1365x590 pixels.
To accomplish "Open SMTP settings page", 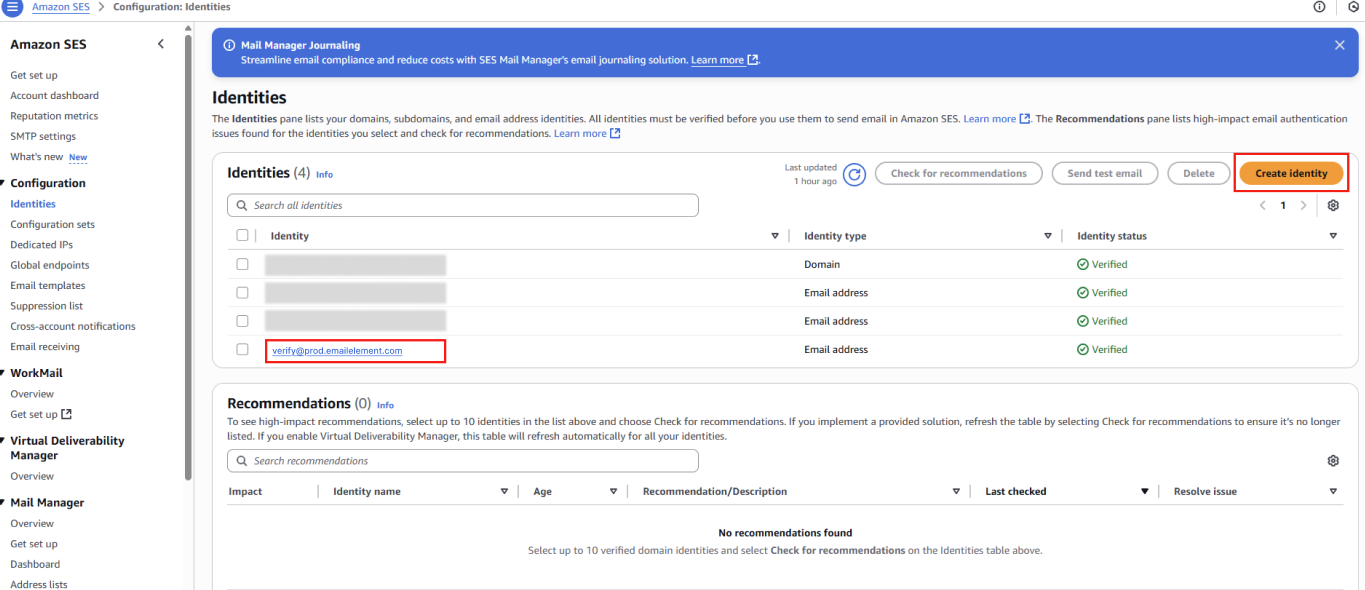I will pos(43,136).
